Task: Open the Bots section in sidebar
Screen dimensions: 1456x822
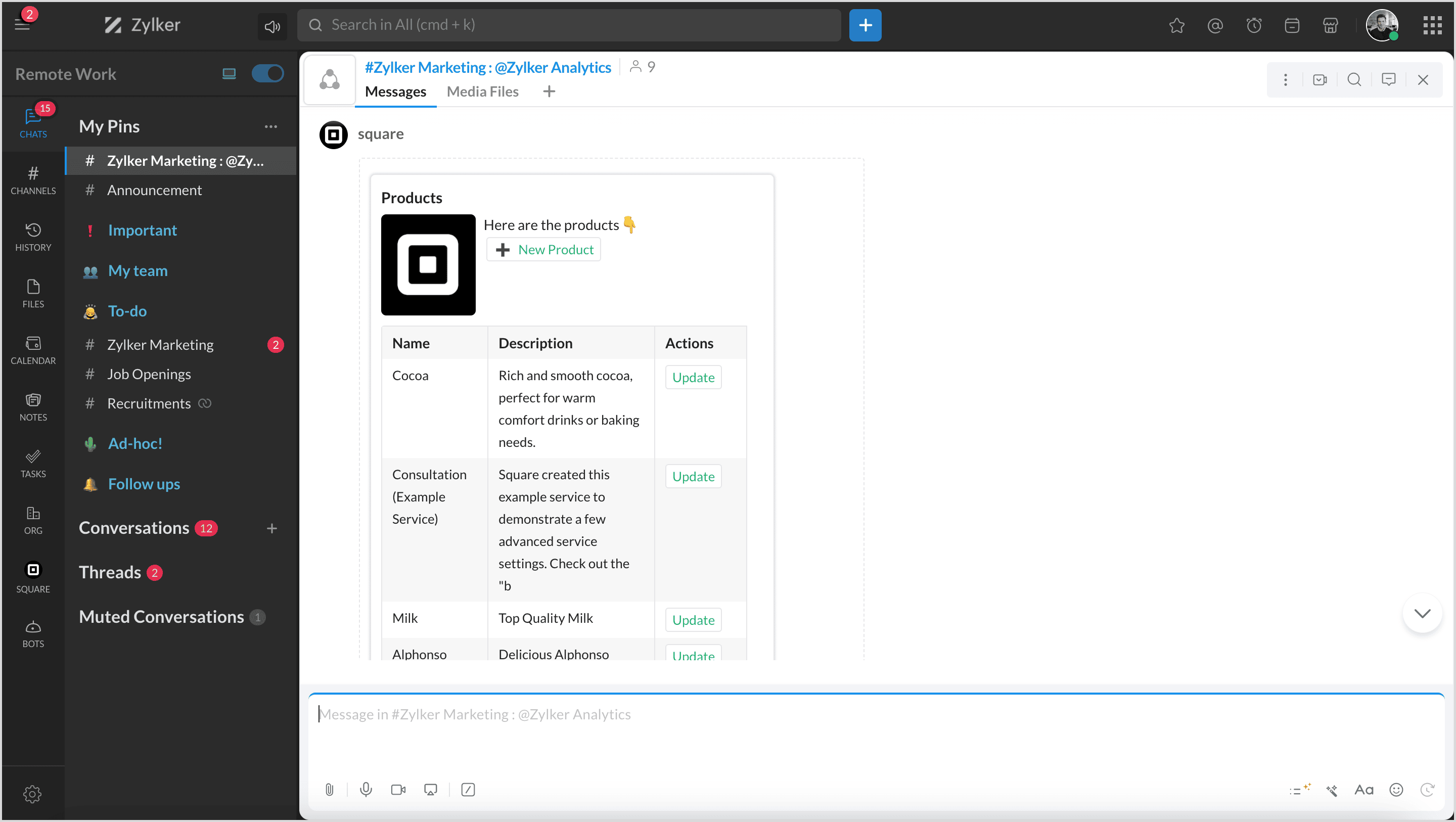Action: tap(33, 633)
